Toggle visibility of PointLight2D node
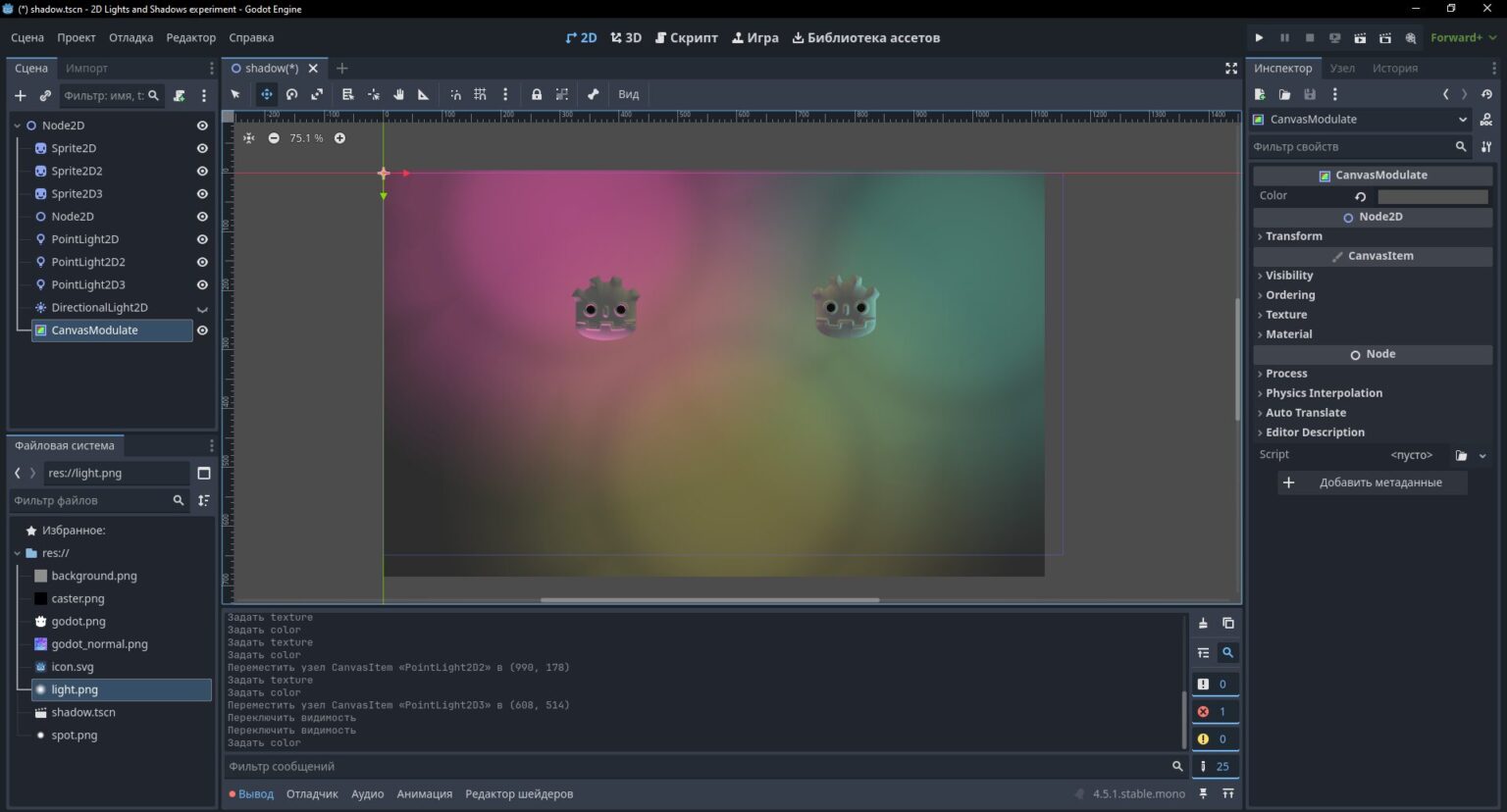This screenshot has width=1507, height=812. point(202,239)
